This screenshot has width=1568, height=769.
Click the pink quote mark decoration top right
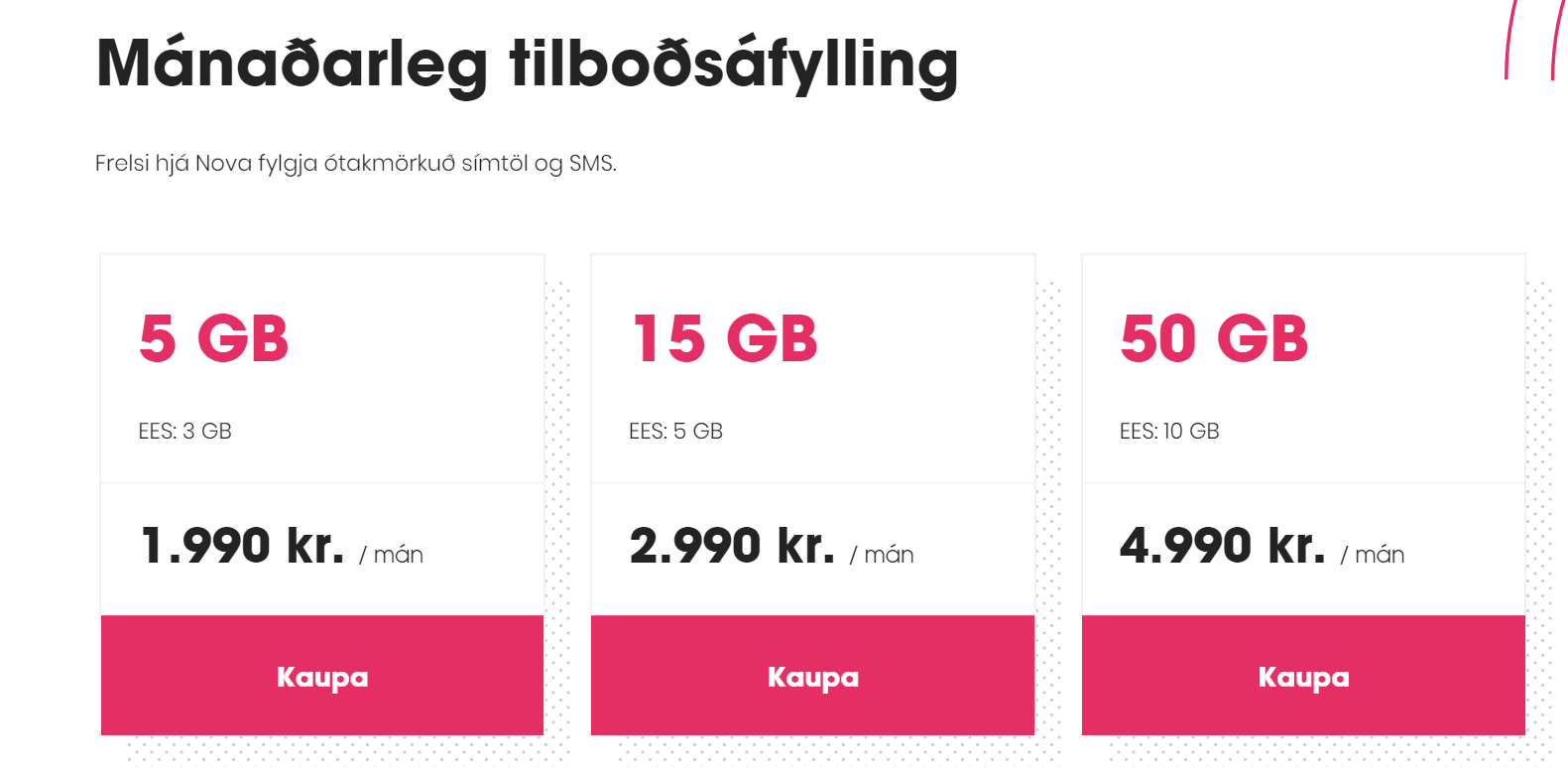[x=1527, y=40]
